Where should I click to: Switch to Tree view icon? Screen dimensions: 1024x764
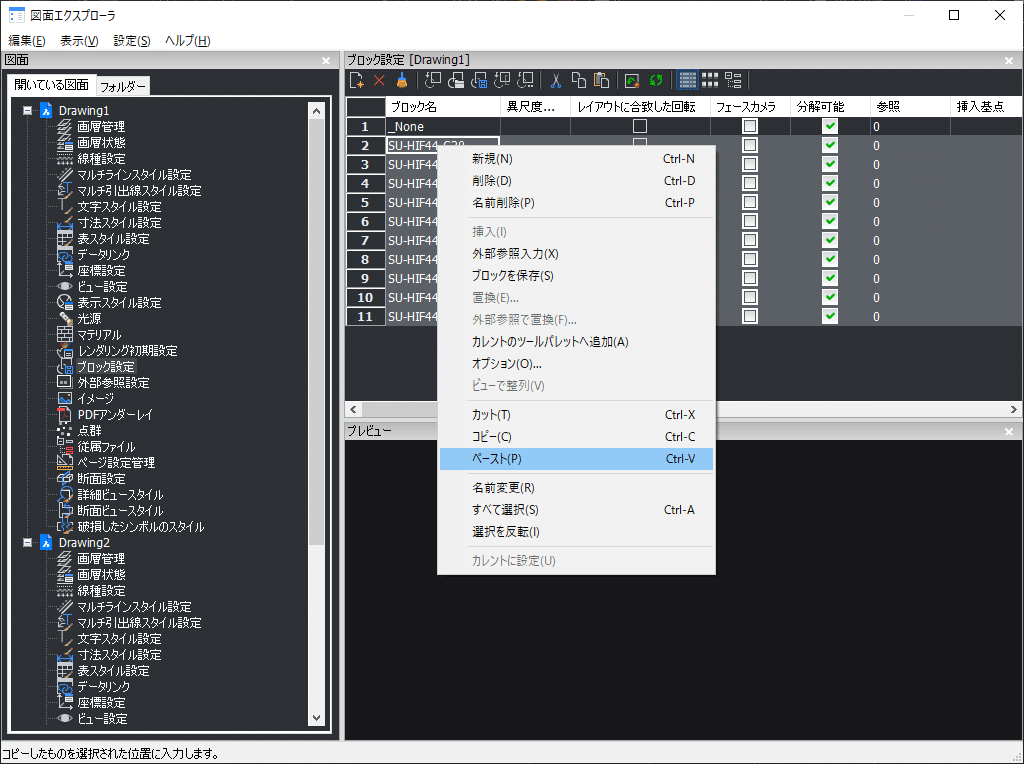(x=733, y=80)
